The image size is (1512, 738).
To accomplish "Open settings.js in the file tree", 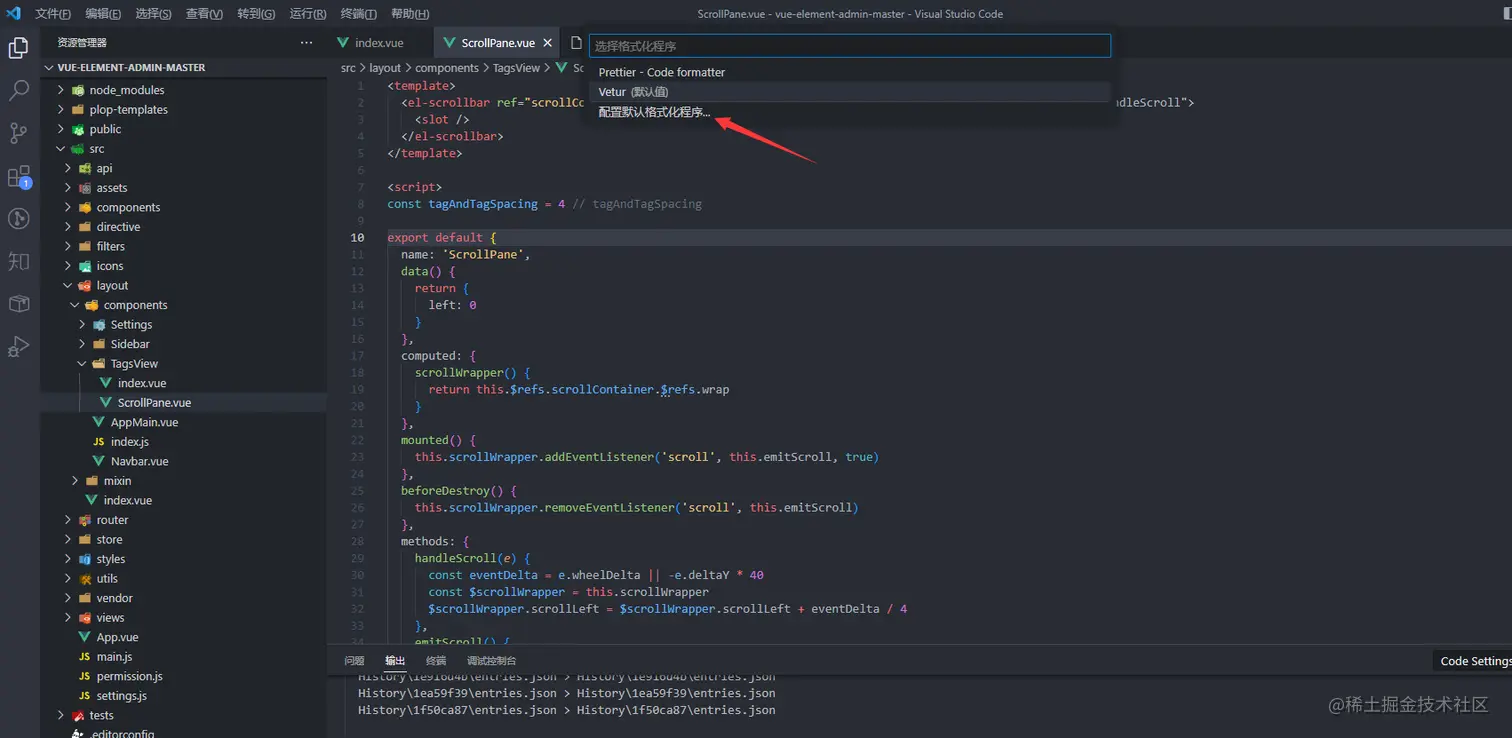I will tap(121, 696).
